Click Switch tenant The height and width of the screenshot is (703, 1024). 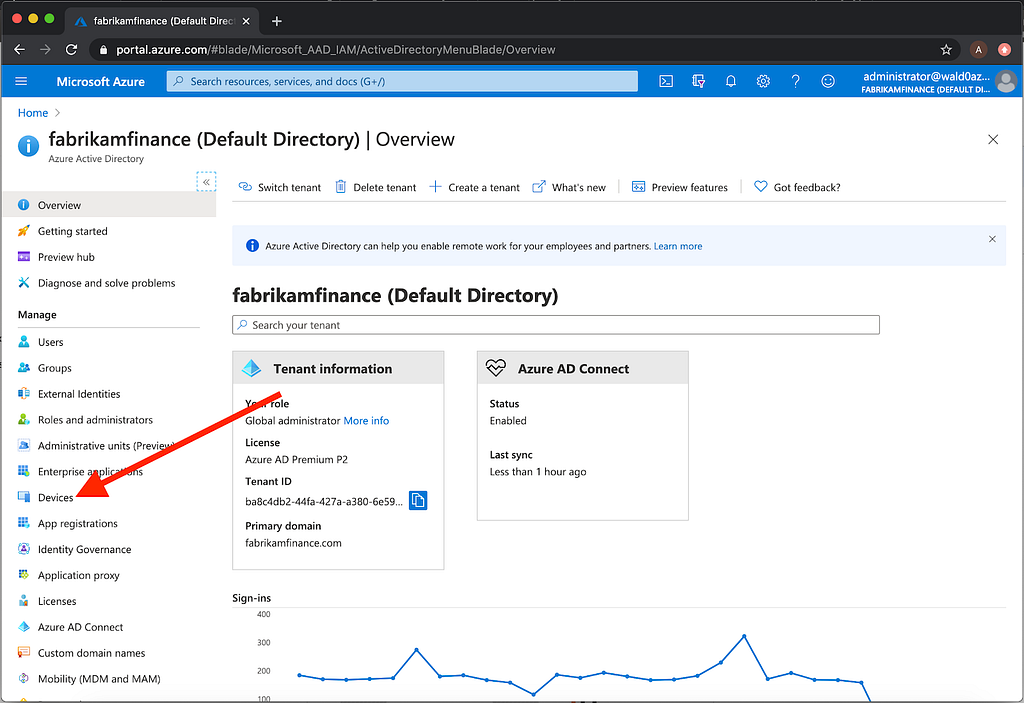click(280, 188)
